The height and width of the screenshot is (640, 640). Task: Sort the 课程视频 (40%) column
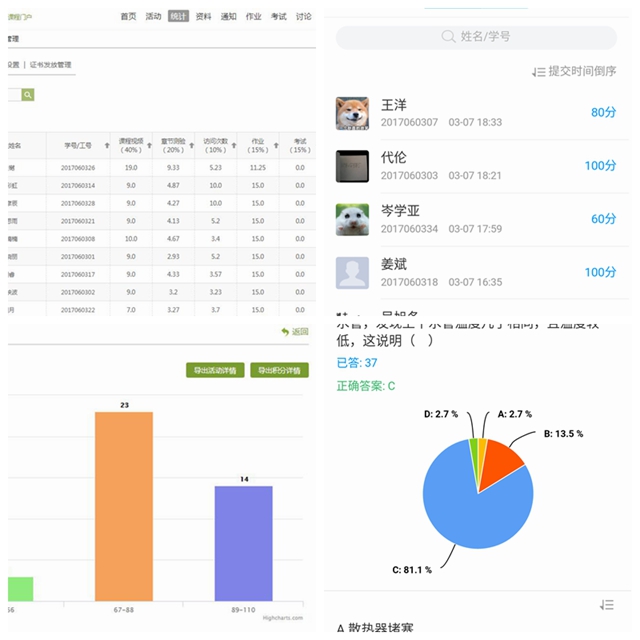click(148, 145)
